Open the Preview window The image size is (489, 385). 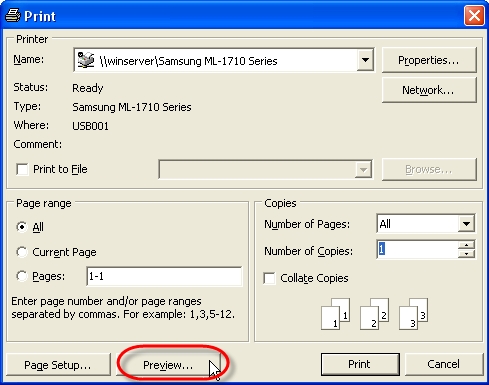point(168,365)
